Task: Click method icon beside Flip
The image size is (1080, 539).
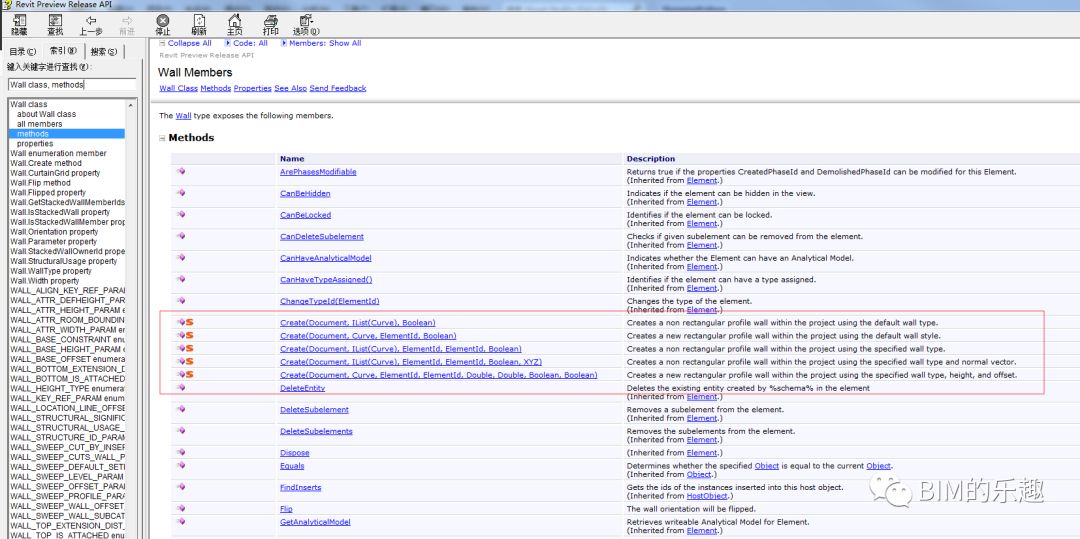Action: (x=181, y=509)
